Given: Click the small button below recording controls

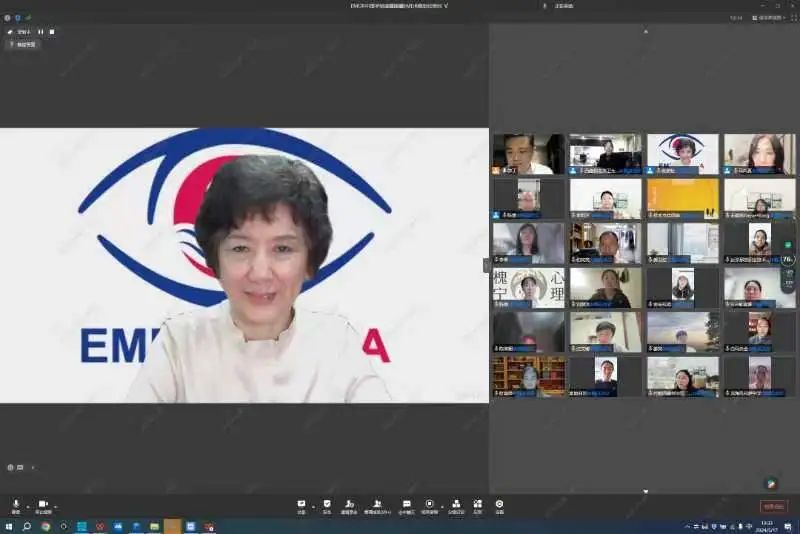Looking at the screenshot, I should (x=22, y=44).
